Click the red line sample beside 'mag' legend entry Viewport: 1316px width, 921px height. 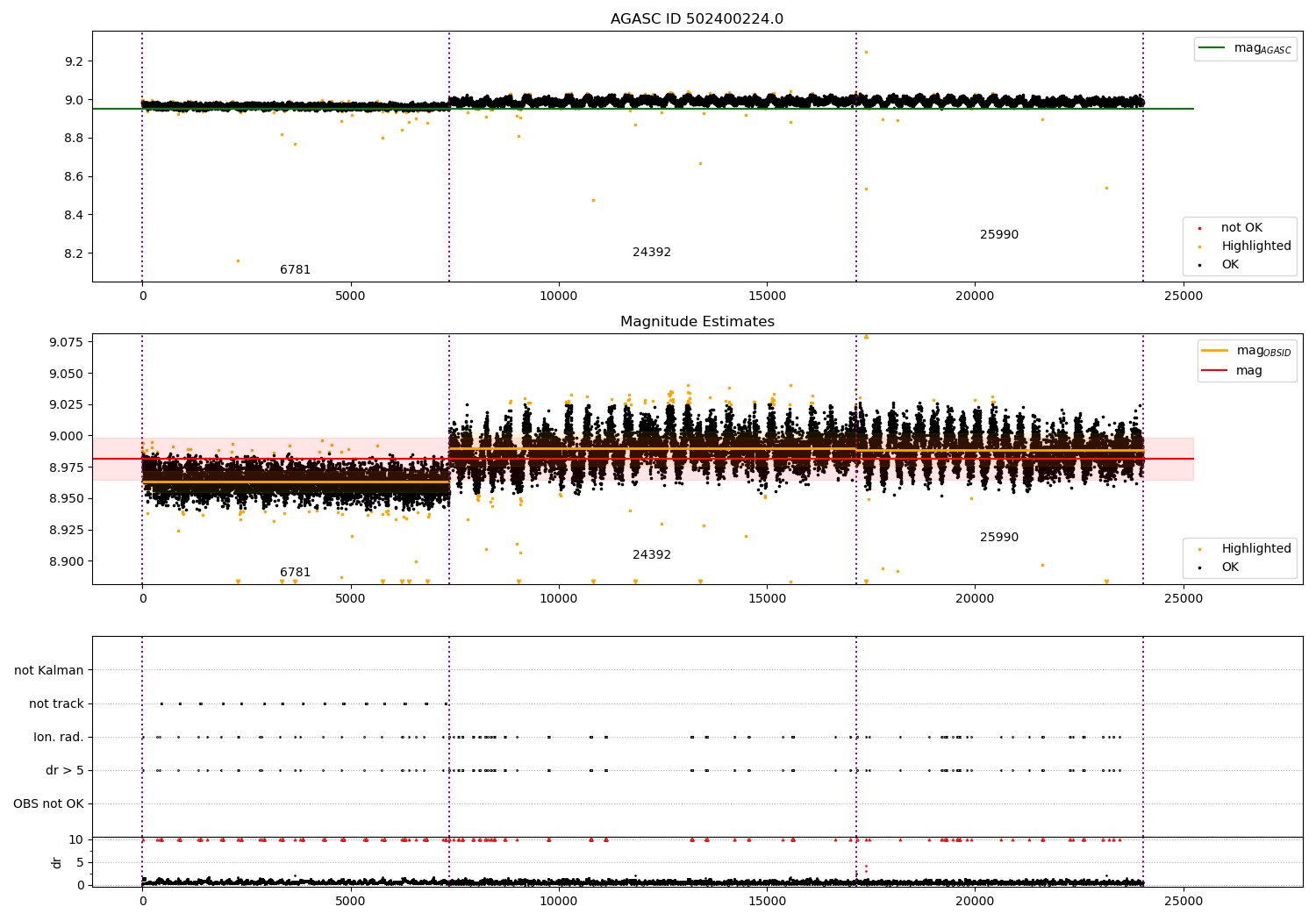(x=1214, y=371)
